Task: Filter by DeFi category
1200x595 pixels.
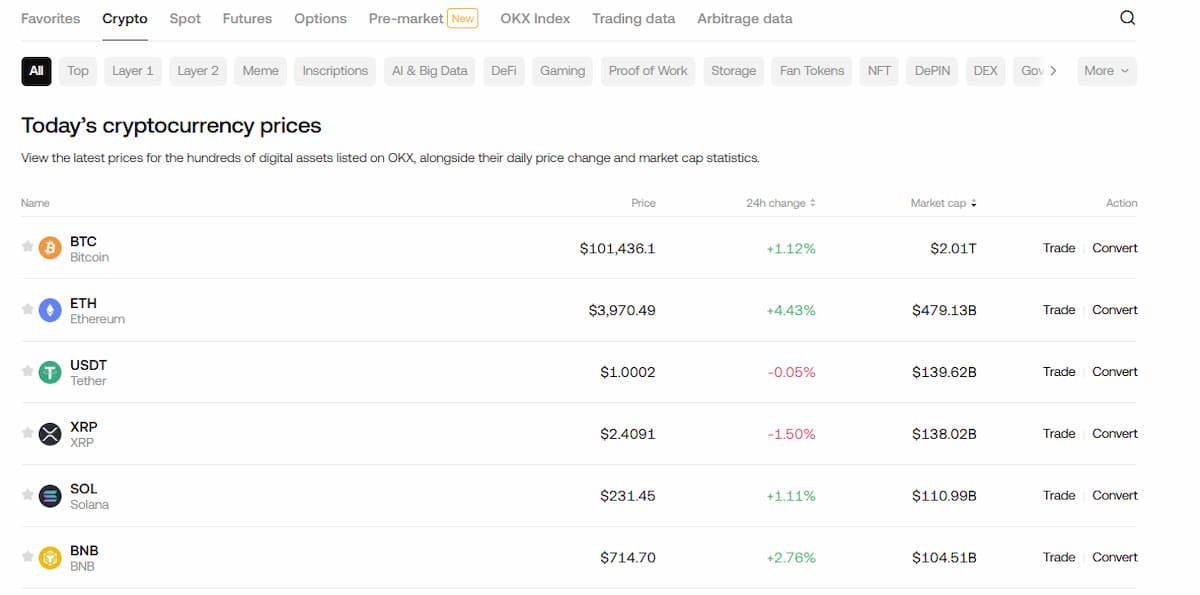Action: click(x=504, y=71)
